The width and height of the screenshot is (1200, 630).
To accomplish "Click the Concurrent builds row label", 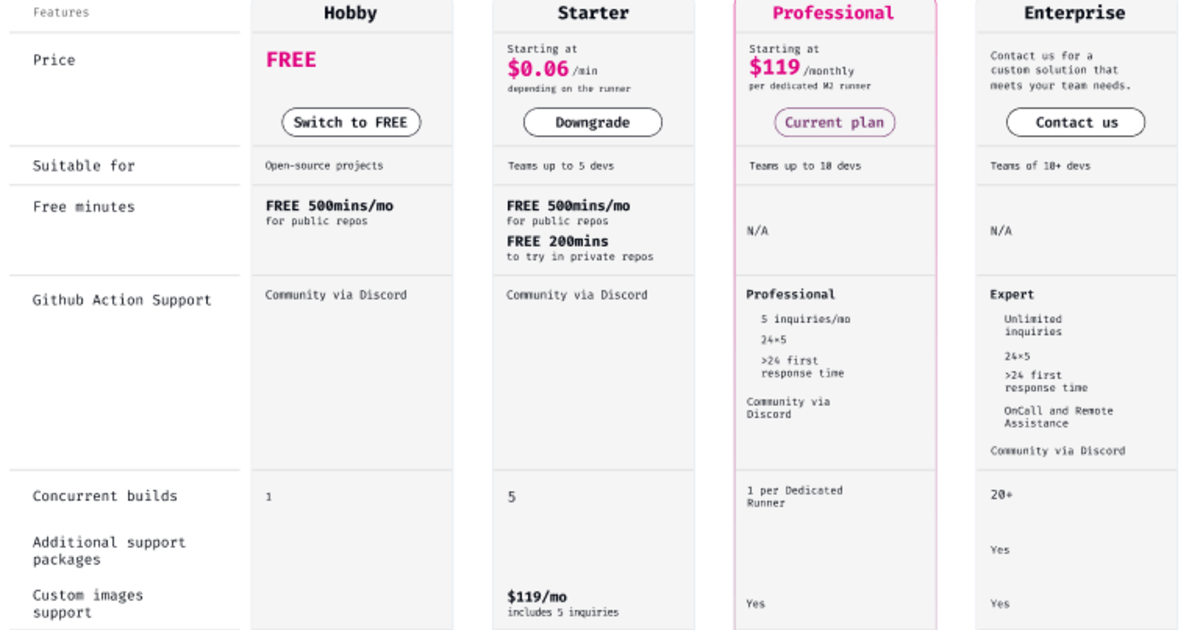I will click(x=95, y=496).
